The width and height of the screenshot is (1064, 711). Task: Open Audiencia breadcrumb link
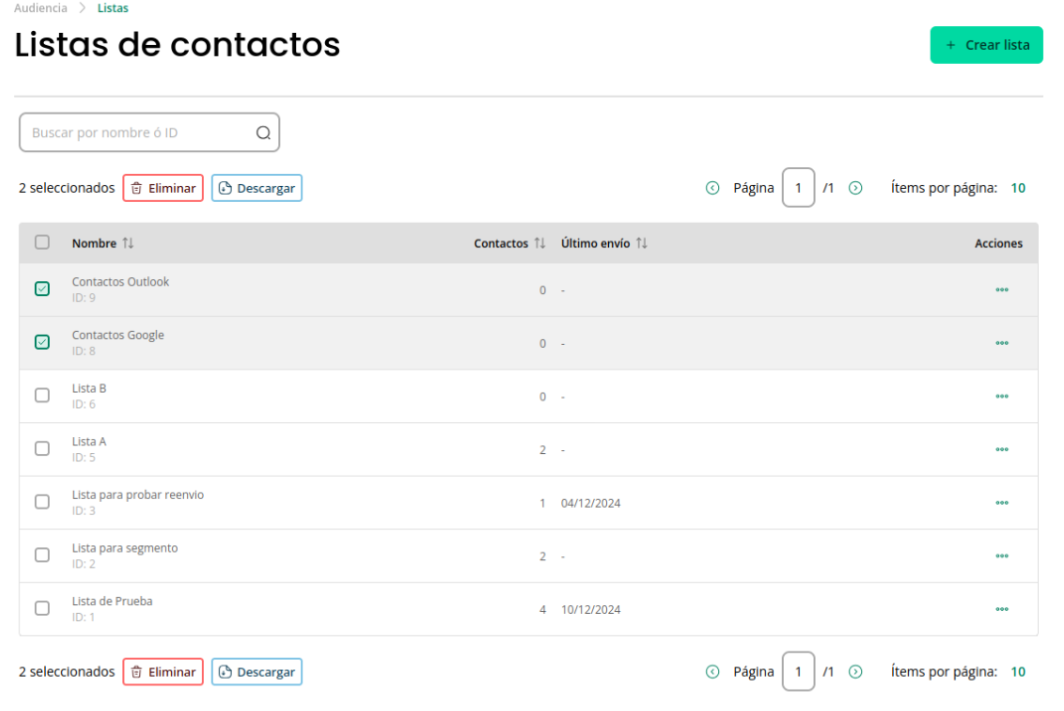[x=41, y=8]
